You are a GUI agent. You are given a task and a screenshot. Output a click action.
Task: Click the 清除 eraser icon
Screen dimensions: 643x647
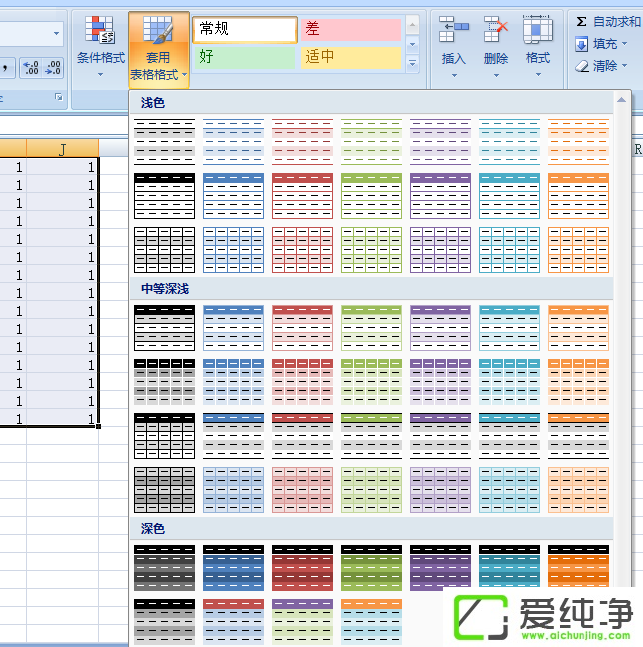coord(582,66)
